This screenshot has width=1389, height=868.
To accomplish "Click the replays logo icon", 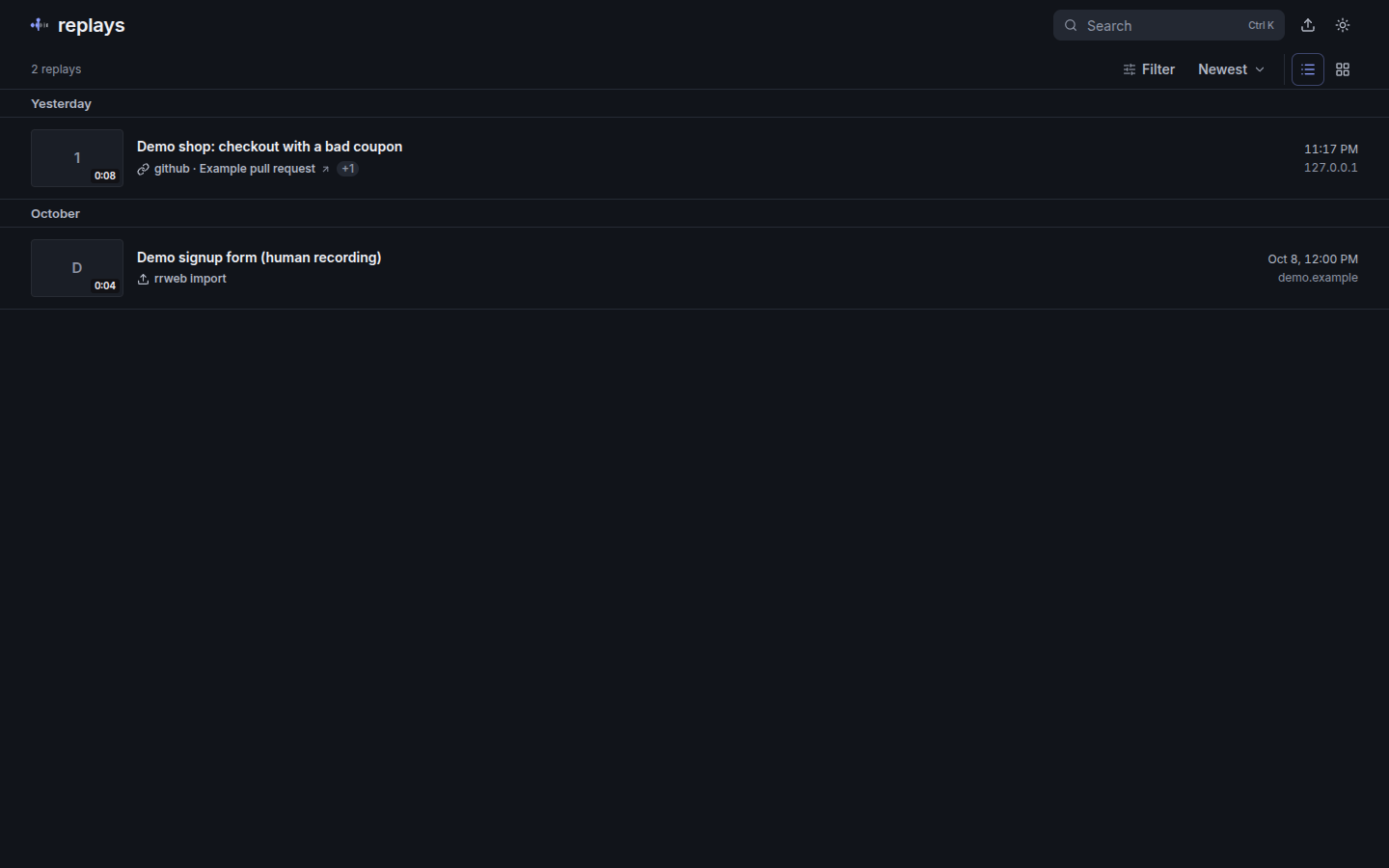I will [40, 25].
